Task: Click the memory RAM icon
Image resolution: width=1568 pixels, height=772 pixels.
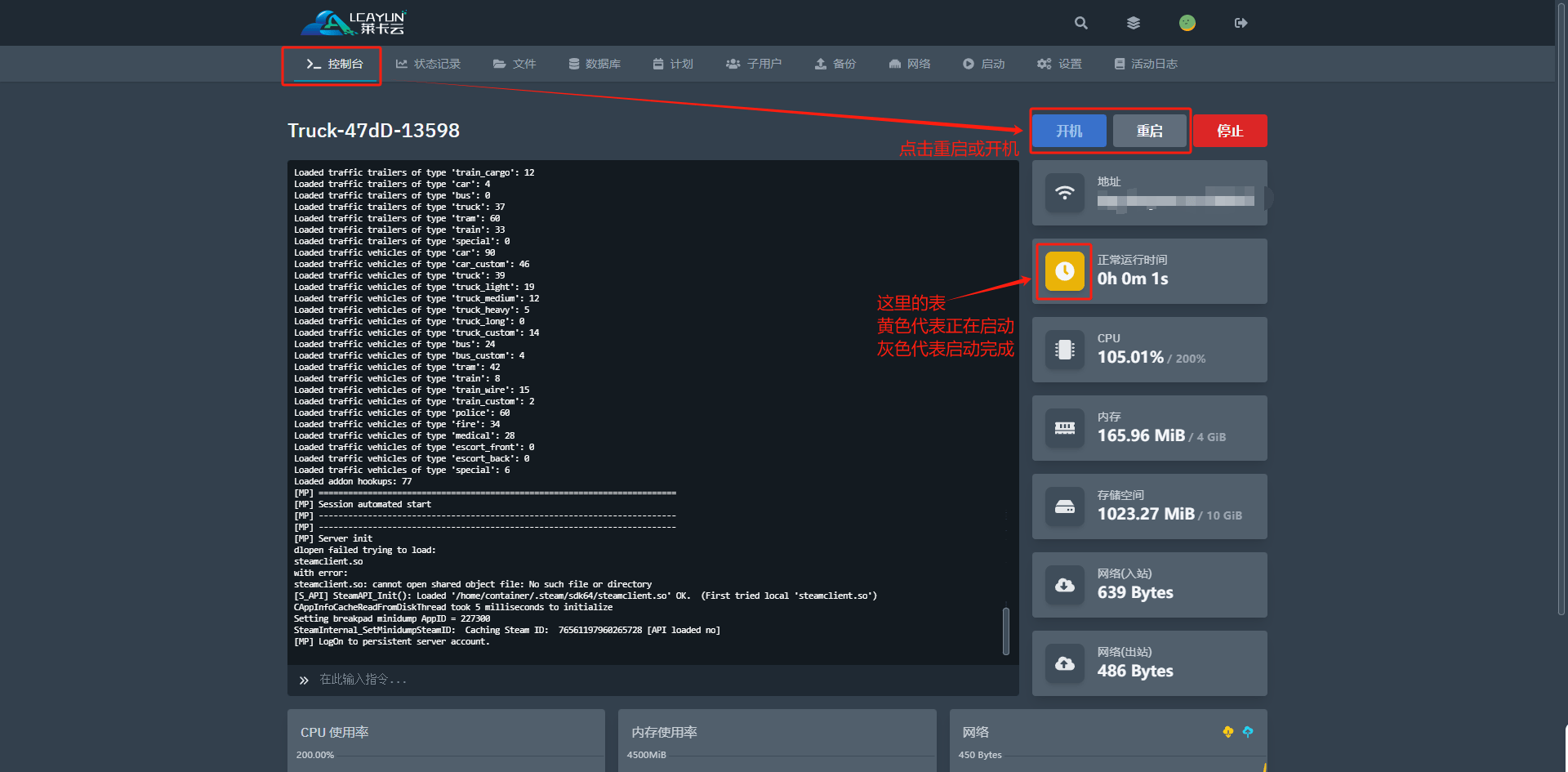Action: tap(1064, 428)
